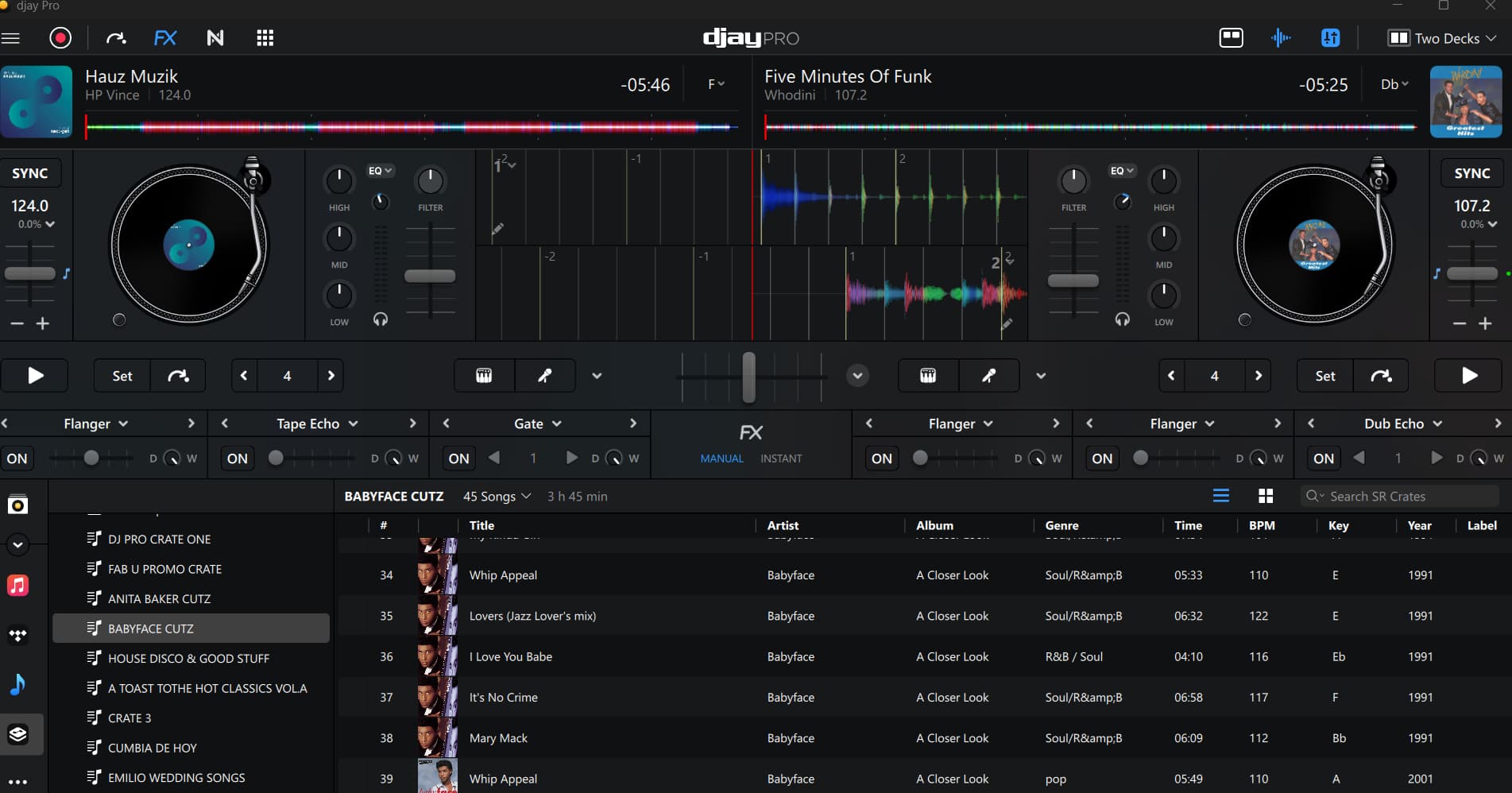Image resolution: width=1512 pixels, height=793 pixels.
Task: Click the red record button
Action: (x=60, y=38)
